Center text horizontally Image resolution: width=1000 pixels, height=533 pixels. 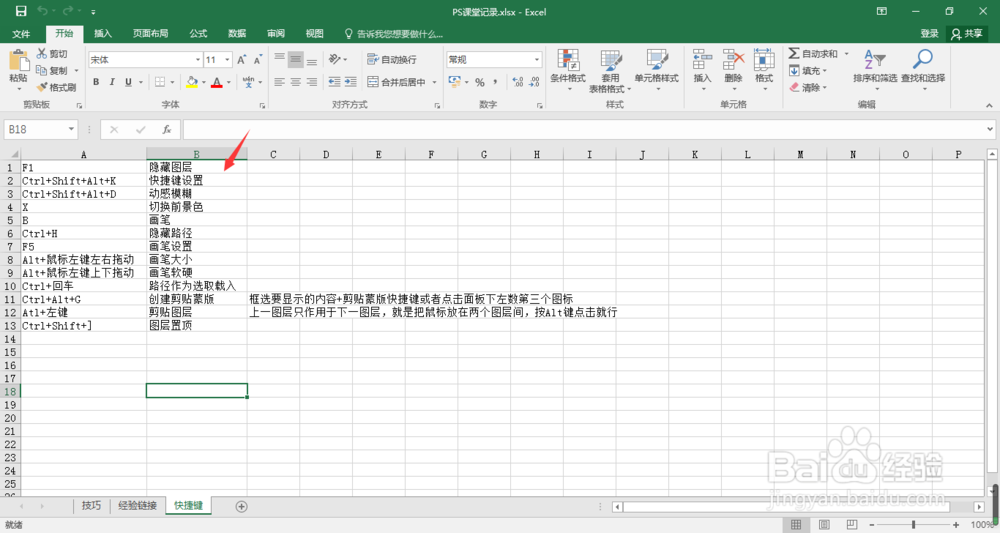point(295,82)
